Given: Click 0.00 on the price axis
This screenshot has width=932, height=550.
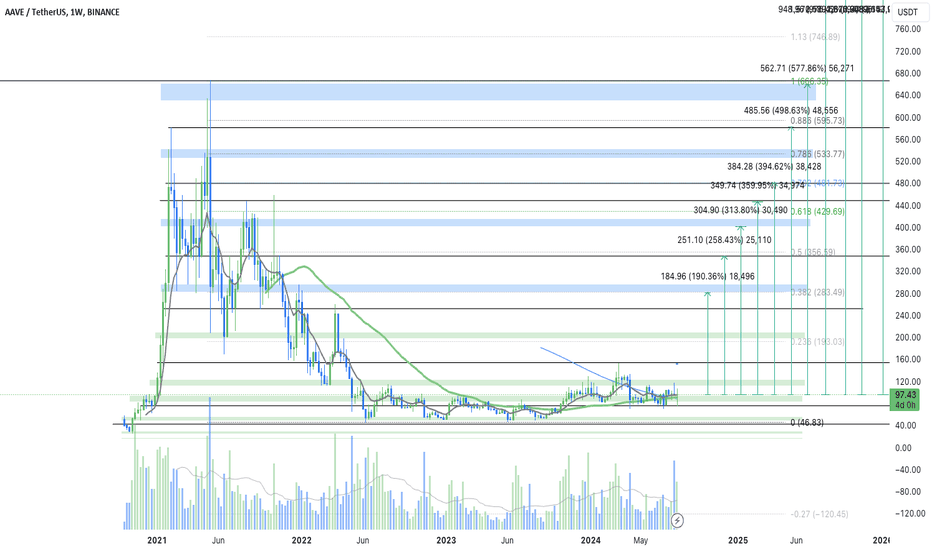Looking at the screenshot, I should point(903,448).
